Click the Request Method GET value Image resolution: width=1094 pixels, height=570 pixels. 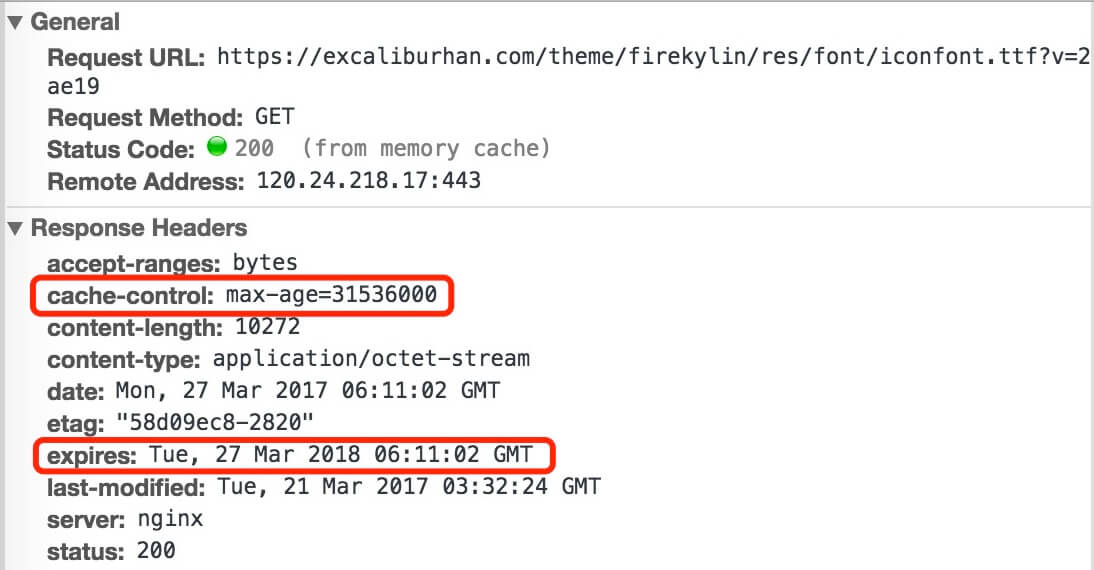(275, 117)
